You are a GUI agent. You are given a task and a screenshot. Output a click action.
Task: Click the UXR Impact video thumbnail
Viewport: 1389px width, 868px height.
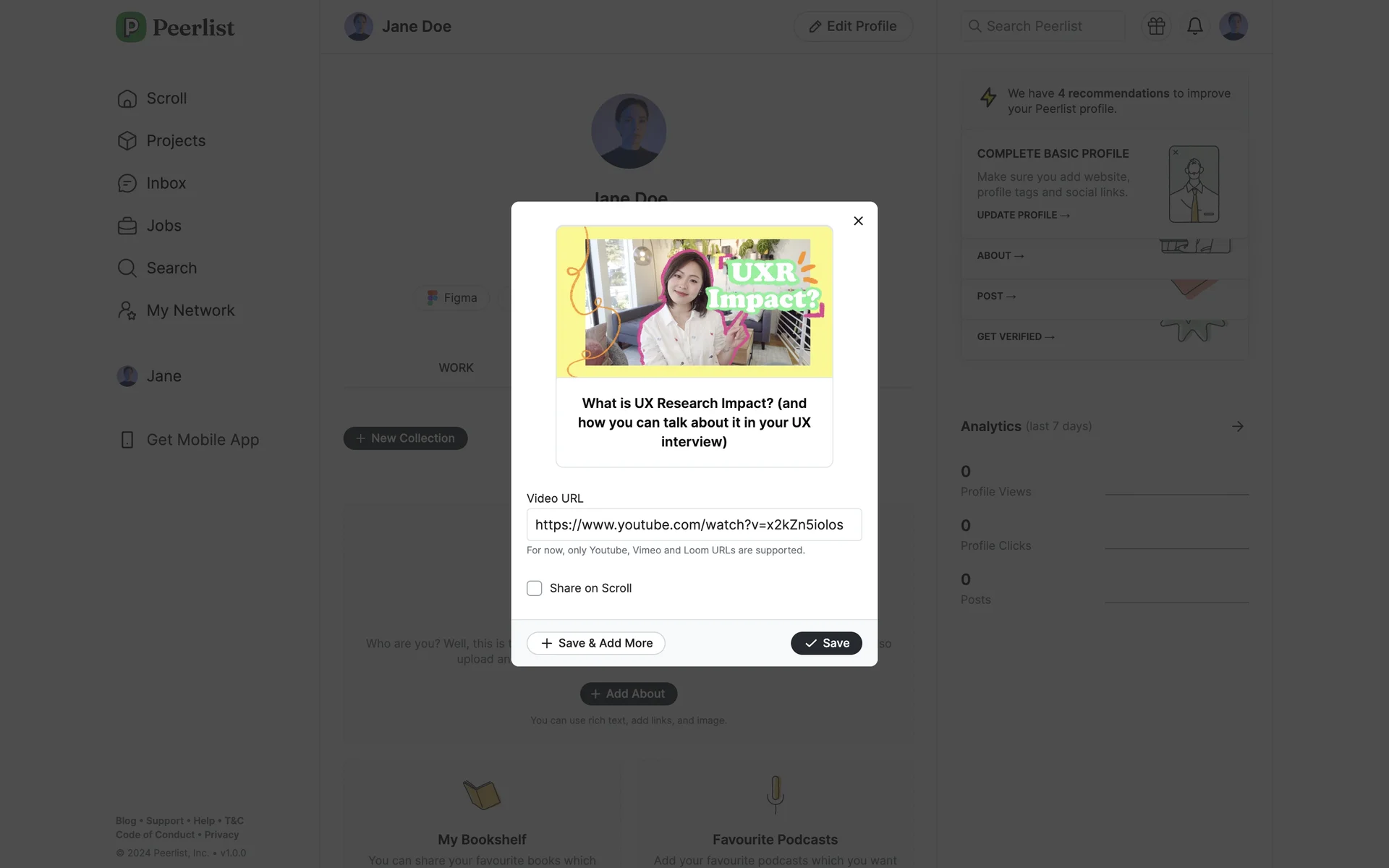pyautogui.click(x=694, y=302)
